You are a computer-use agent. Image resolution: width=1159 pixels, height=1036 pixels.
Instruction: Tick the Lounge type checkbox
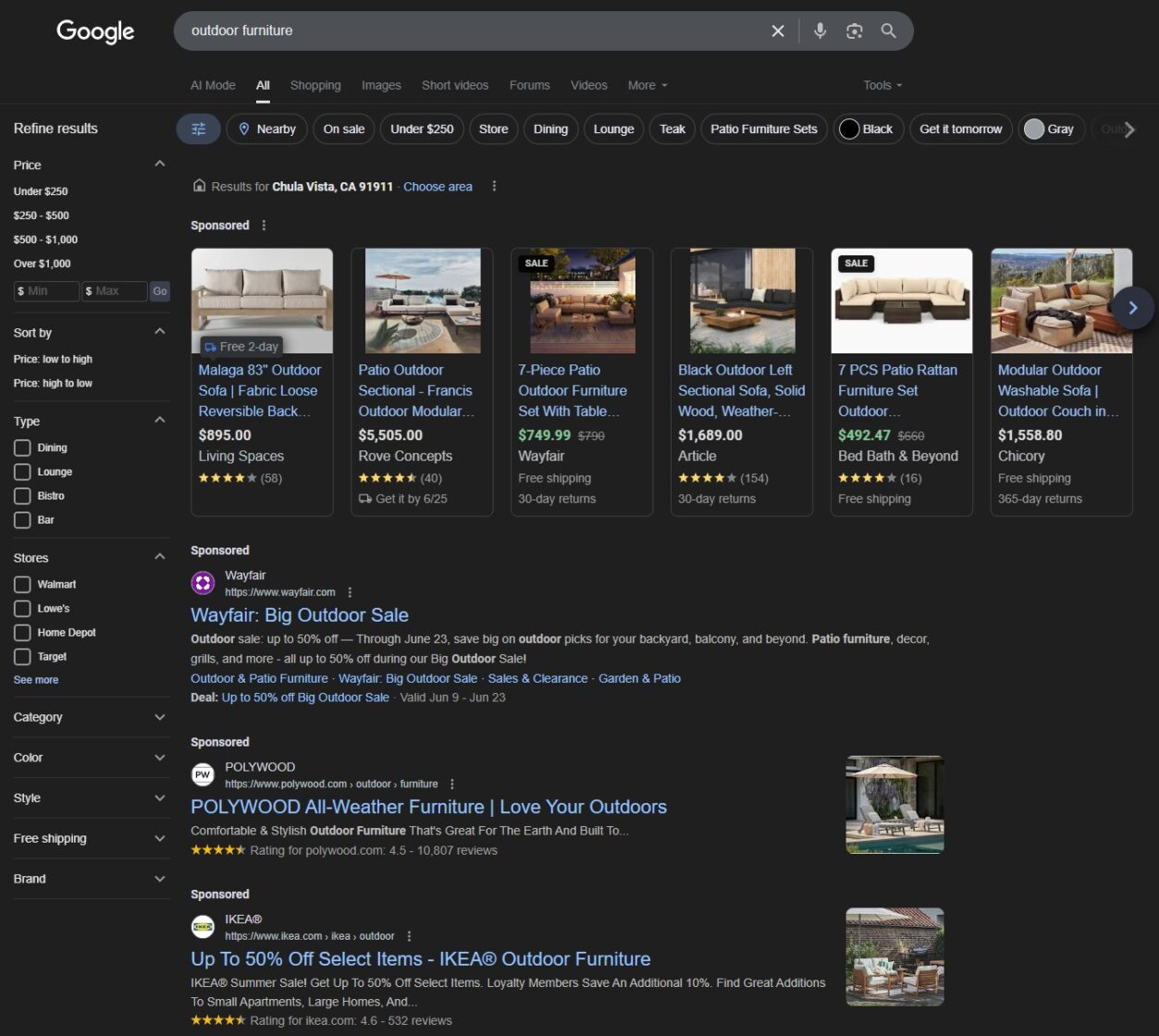pos(22,472)
